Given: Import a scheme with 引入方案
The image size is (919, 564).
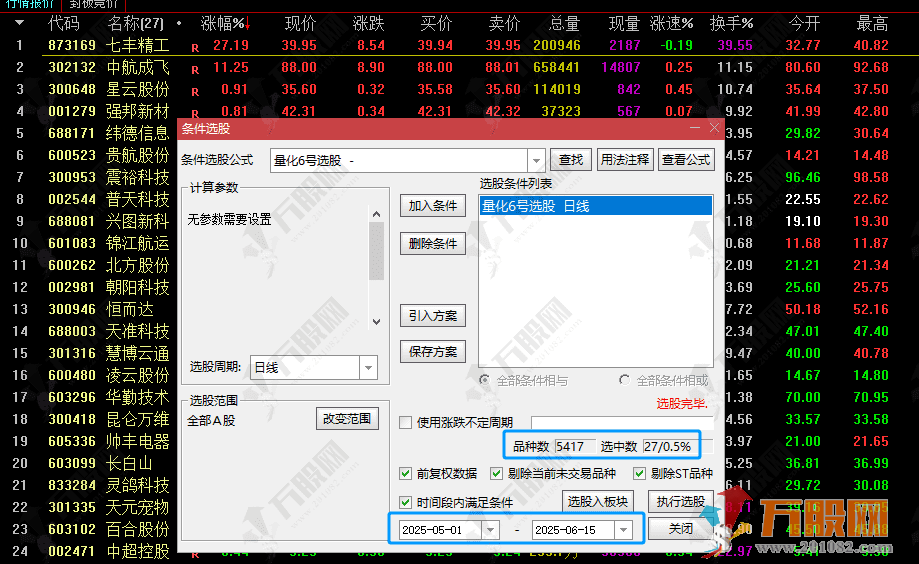Looking at the screenshot, I should (433, 315).
